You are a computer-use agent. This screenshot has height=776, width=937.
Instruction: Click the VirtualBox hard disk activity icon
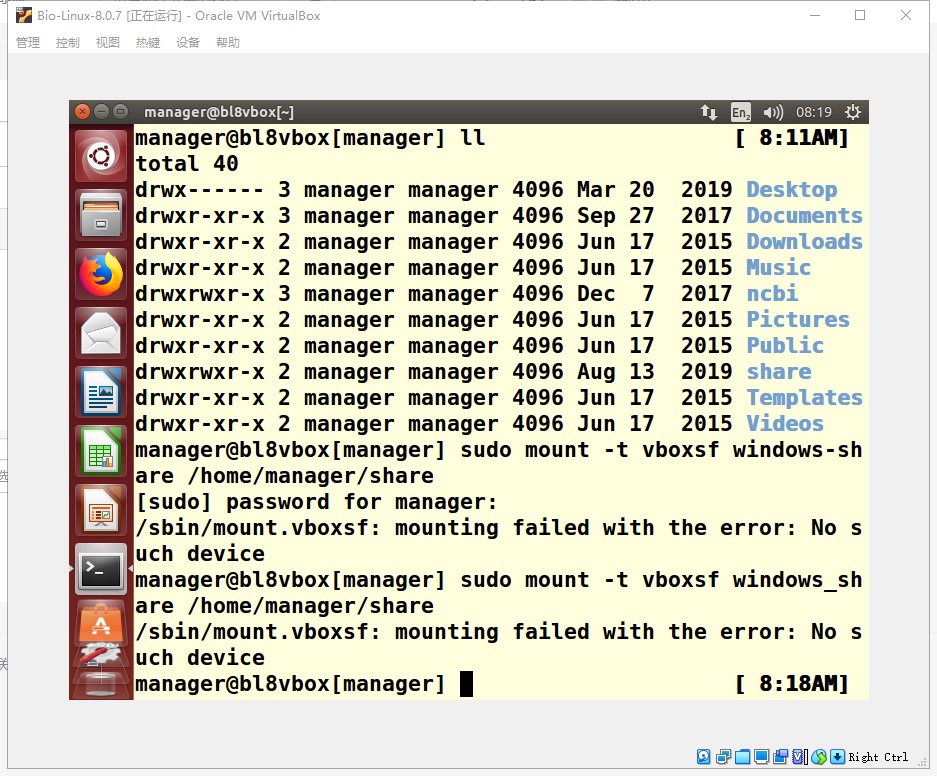[704, 757]
